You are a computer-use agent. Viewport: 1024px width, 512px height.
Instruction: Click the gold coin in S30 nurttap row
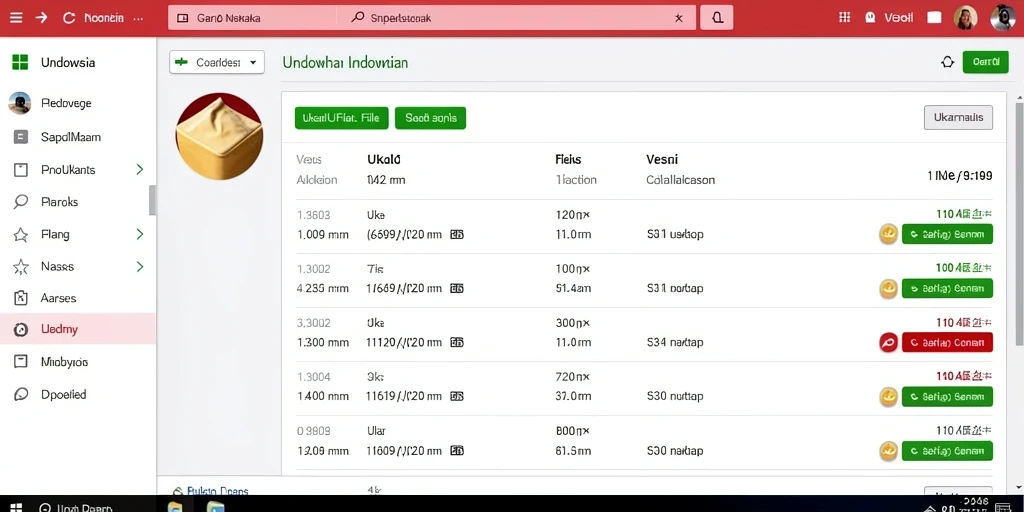click(888, 396)
